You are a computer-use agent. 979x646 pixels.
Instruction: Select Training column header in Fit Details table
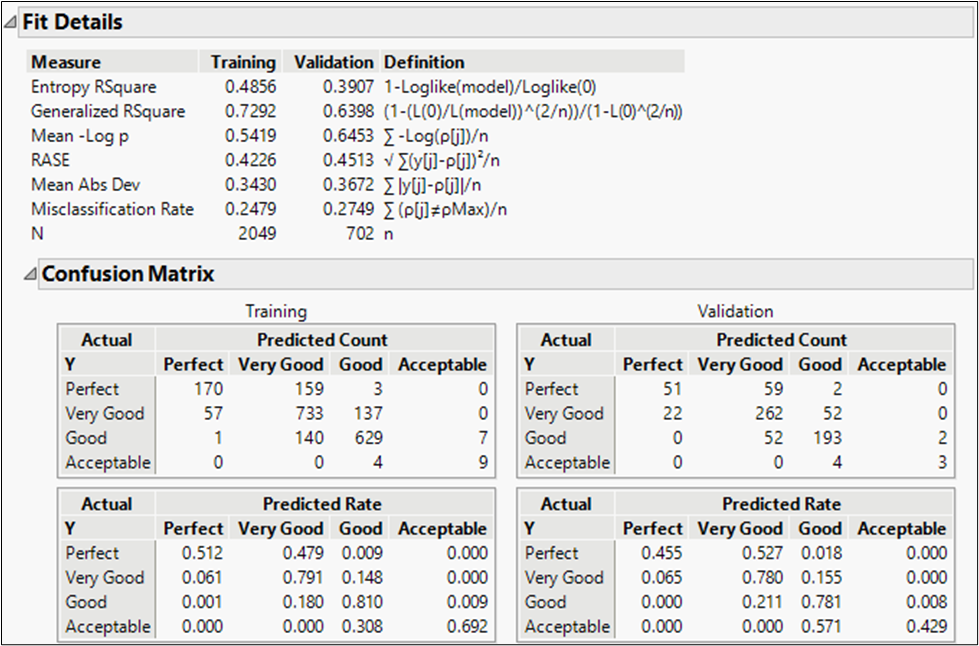point(243,62)
